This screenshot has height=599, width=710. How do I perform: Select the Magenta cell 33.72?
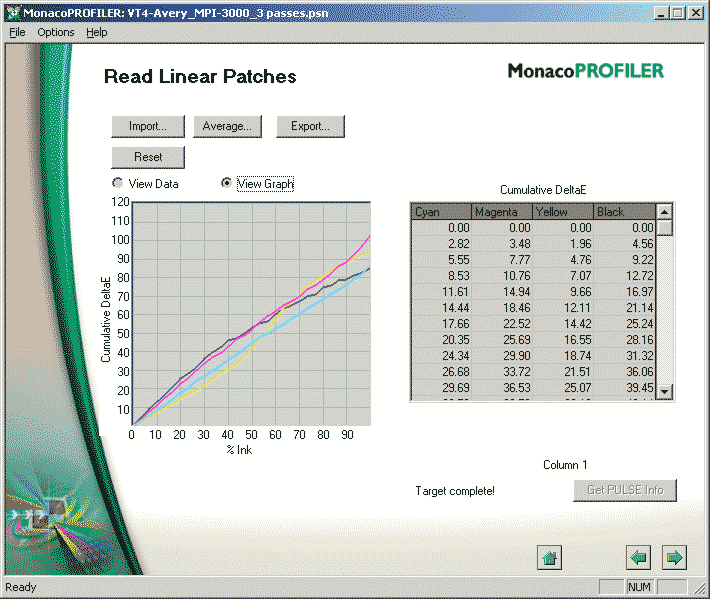(x=502, y=372)
